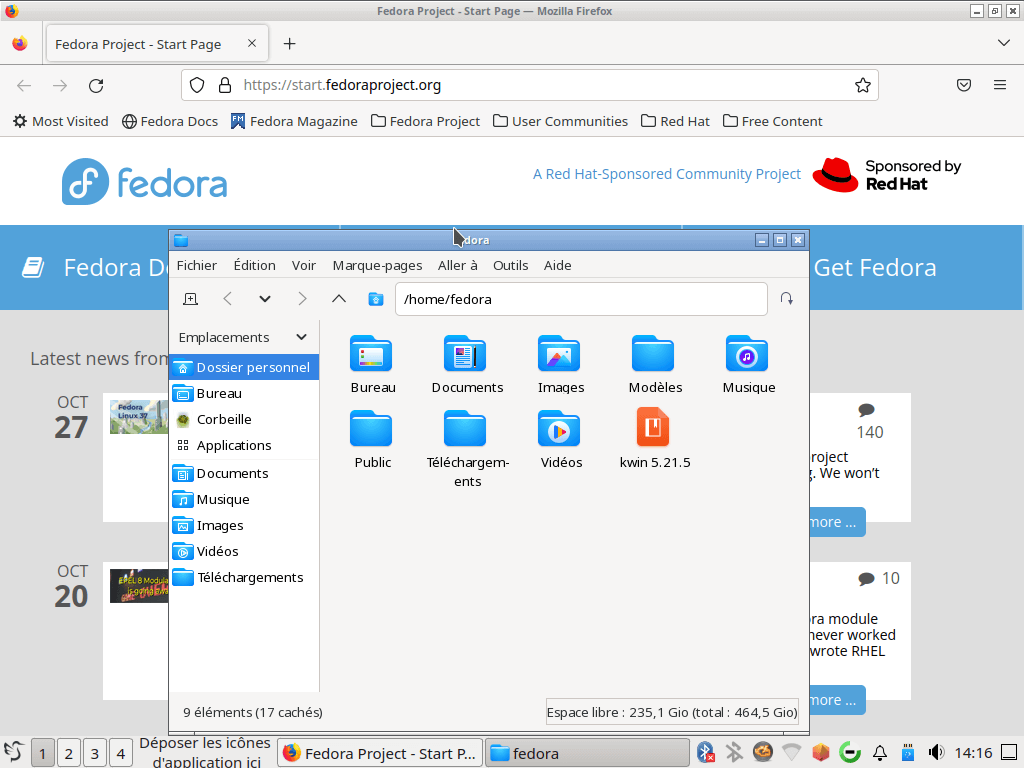This screenshot has height=768, width=1024.
Task: Open the Outils menu
Action: tap(511, 265)
